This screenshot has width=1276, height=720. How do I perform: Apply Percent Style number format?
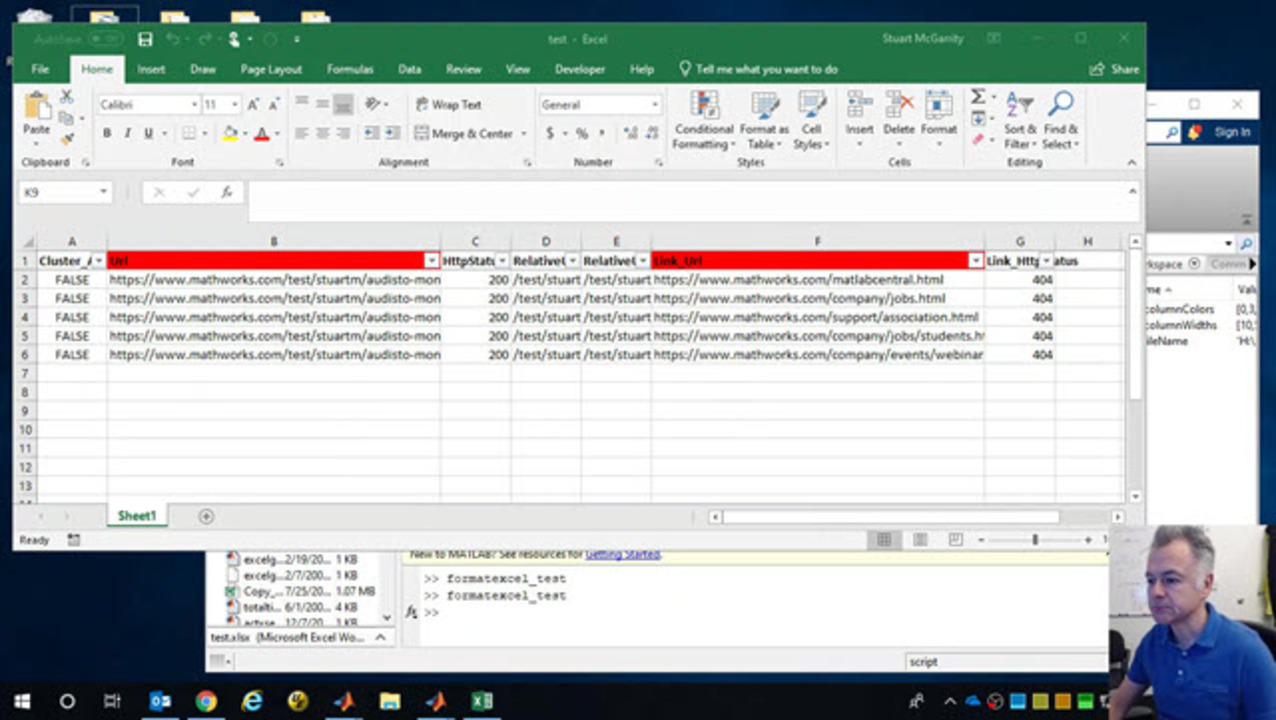(581, 133)
